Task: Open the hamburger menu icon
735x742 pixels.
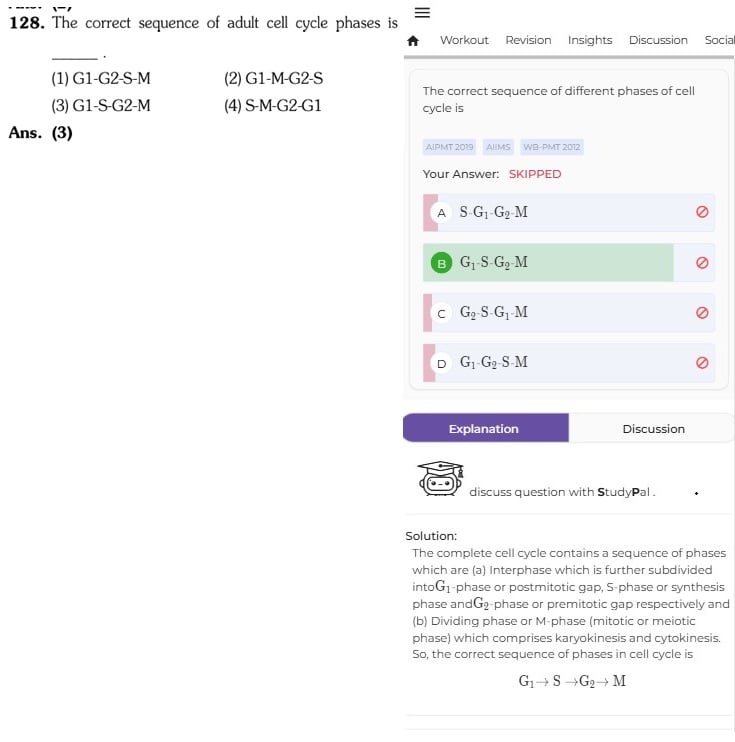Action: [x=422, y=12]
